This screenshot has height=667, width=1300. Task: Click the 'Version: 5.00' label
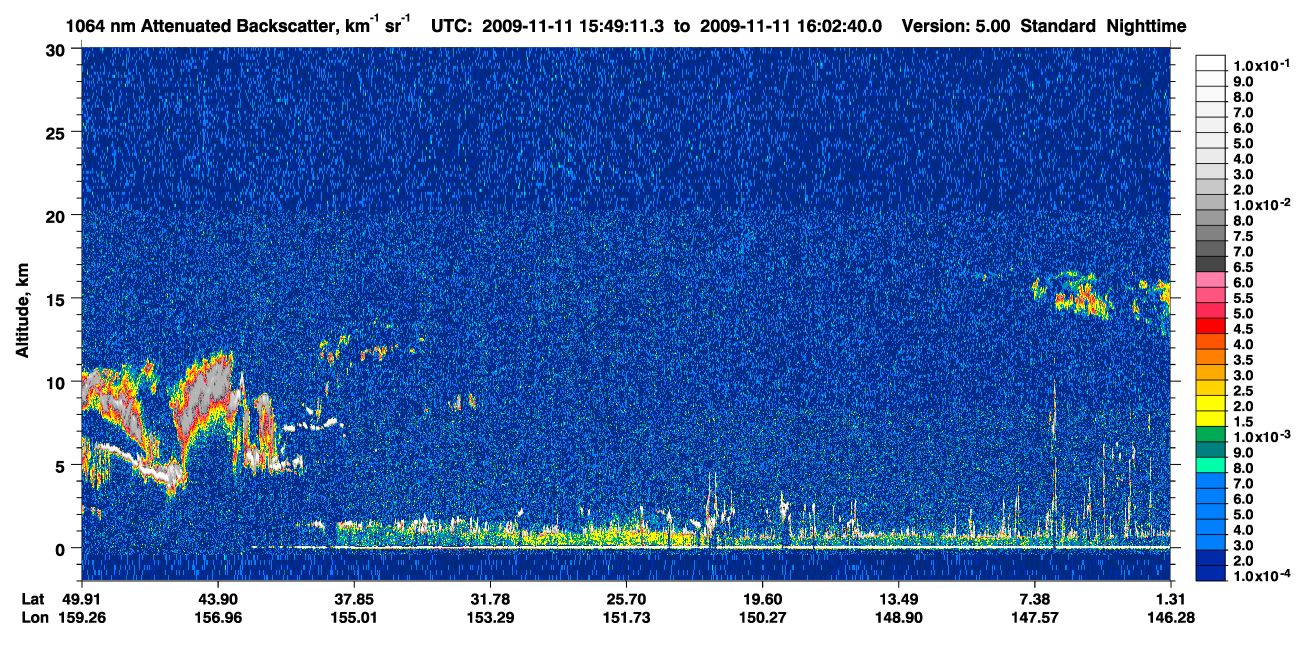pyautogui.click(x=956, y=26)
